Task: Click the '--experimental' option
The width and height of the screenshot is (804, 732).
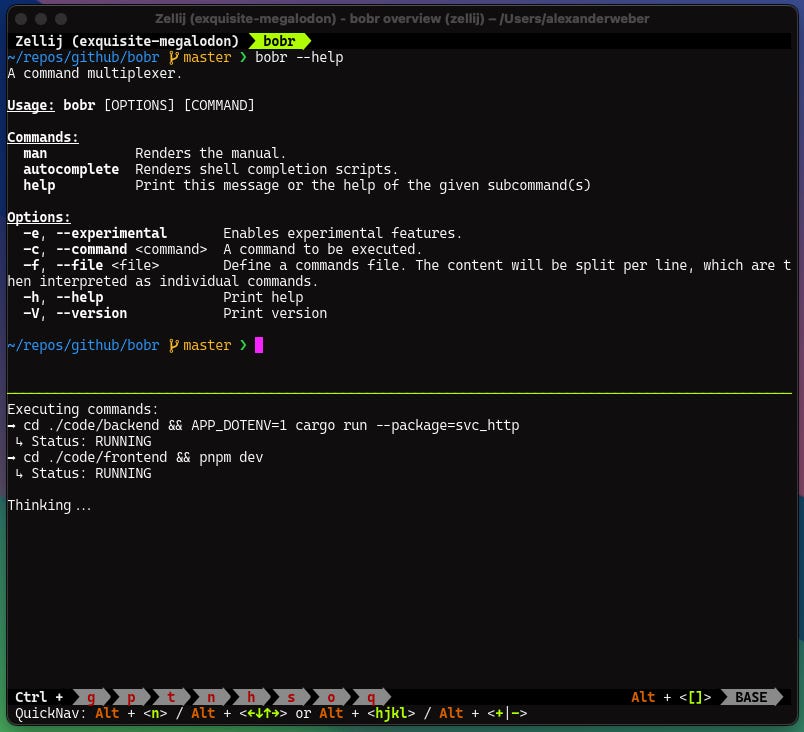Action: 111,233
